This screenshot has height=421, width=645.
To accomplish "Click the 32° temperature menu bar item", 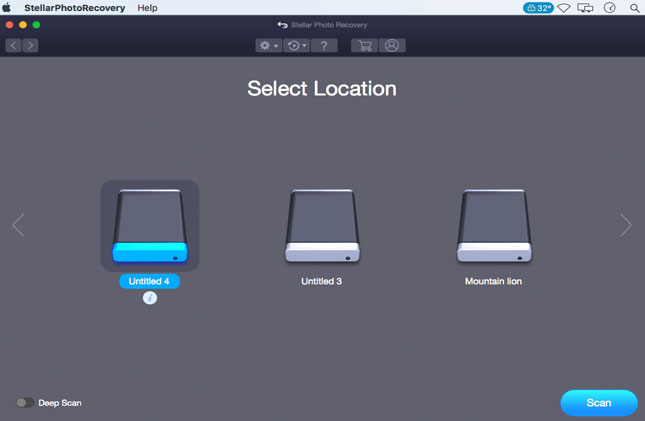I will [x=538, y=8].
